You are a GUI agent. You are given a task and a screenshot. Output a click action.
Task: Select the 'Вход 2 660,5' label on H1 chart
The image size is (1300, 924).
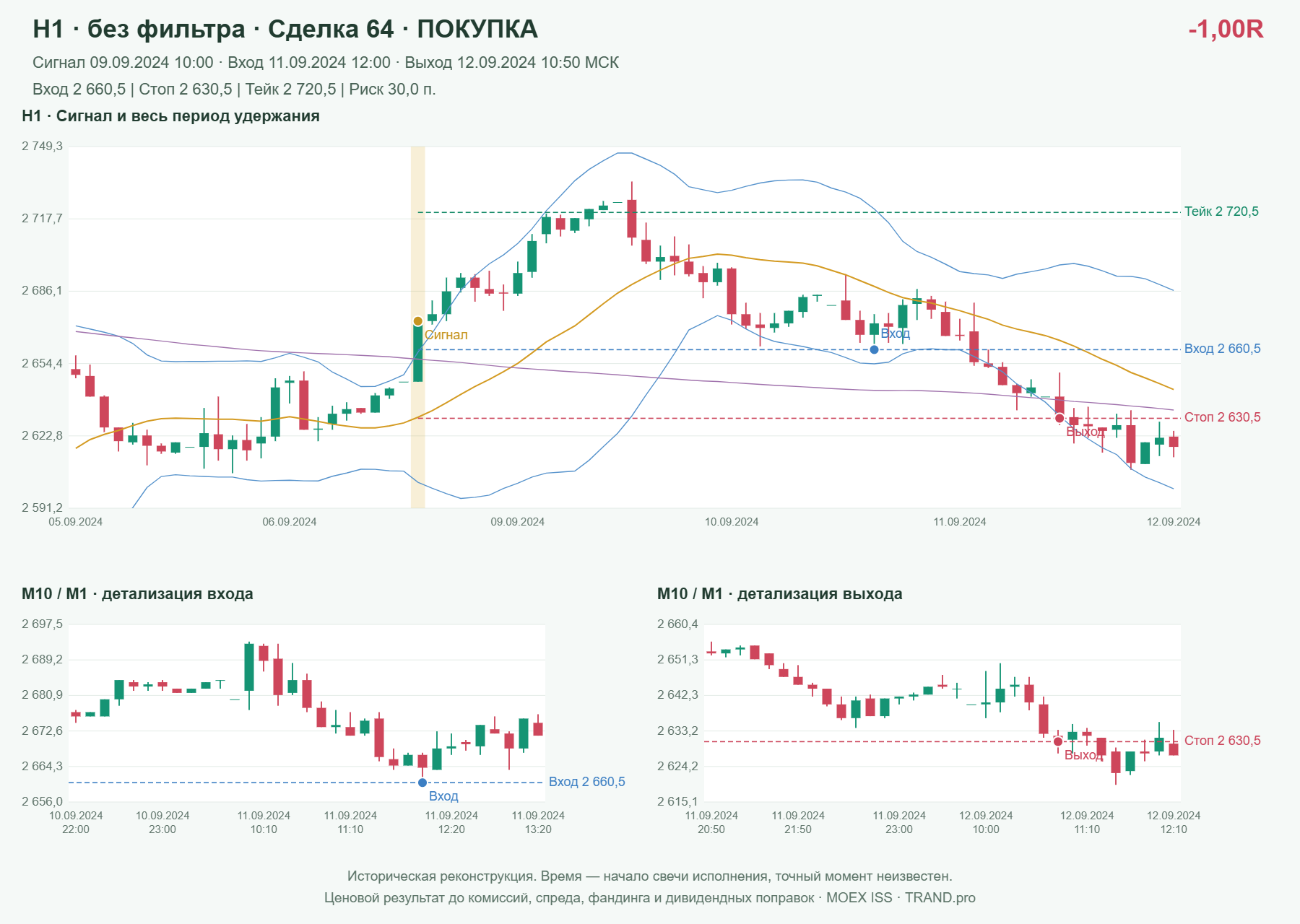(1222, 349)
